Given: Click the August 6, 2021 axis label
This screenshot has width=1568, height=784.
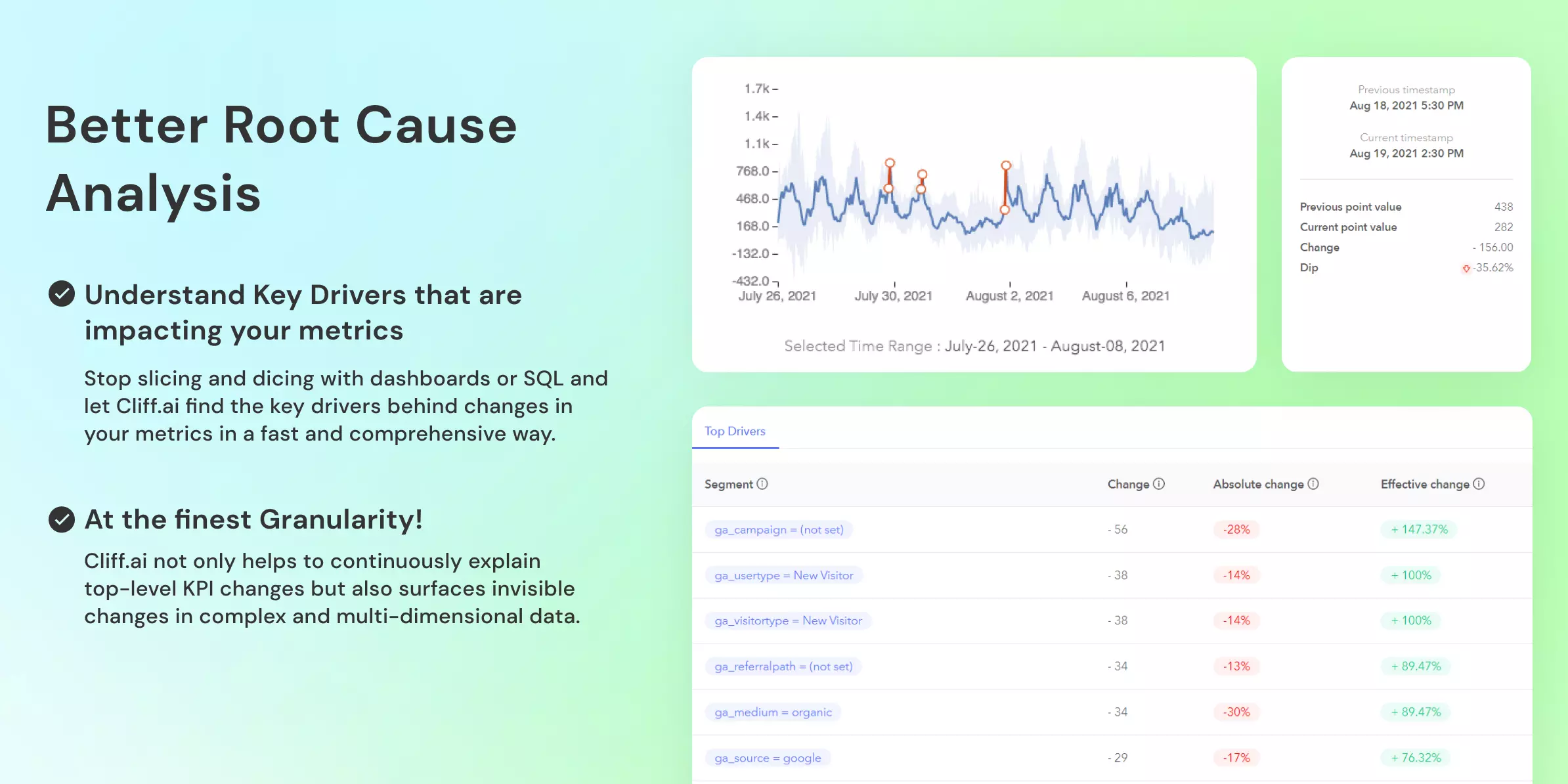Looking at the screenshot, I should tap(1126, 296).
